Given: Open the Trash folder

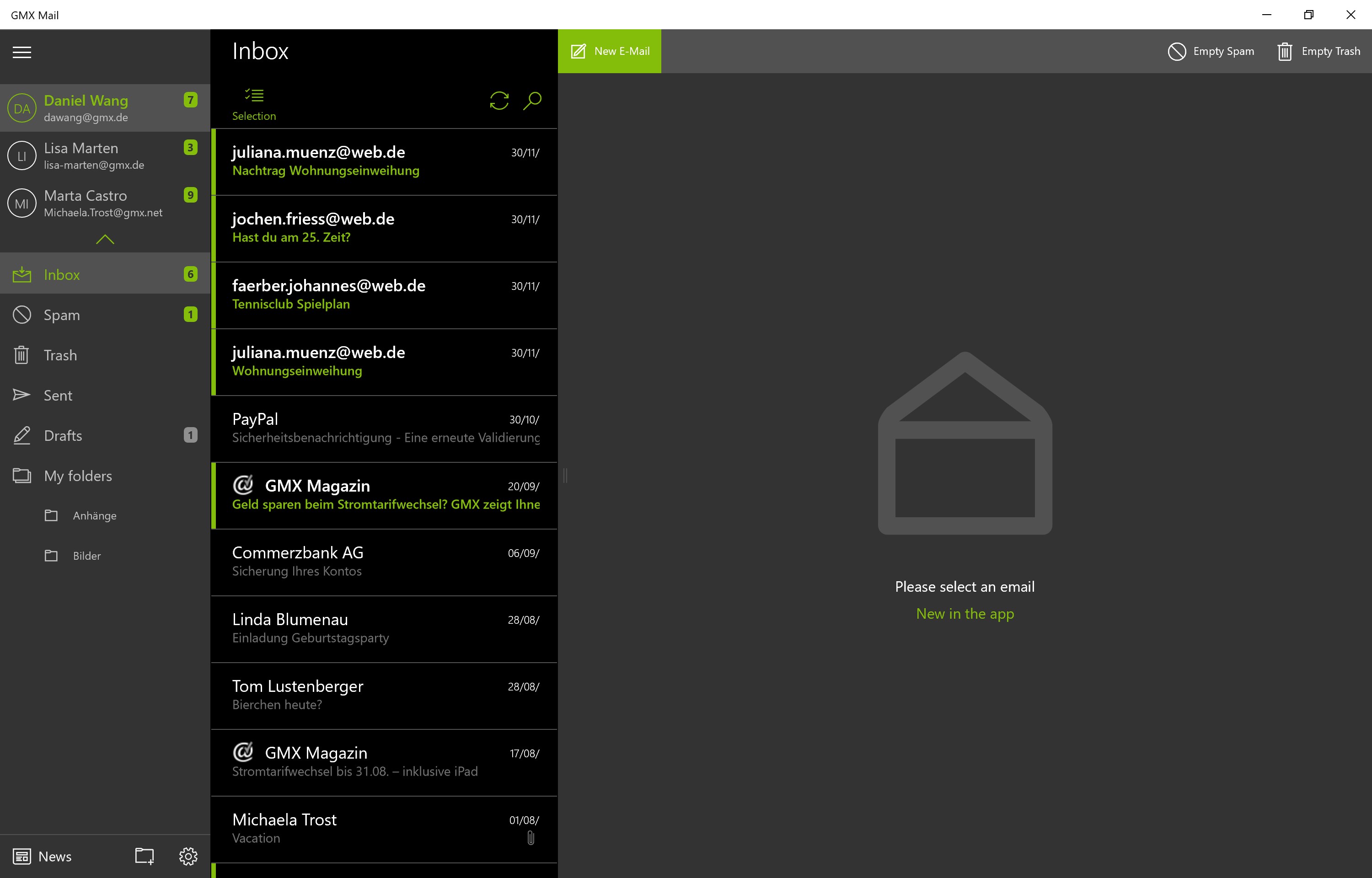Looking at the screenshot, I should tap(60, 354).
